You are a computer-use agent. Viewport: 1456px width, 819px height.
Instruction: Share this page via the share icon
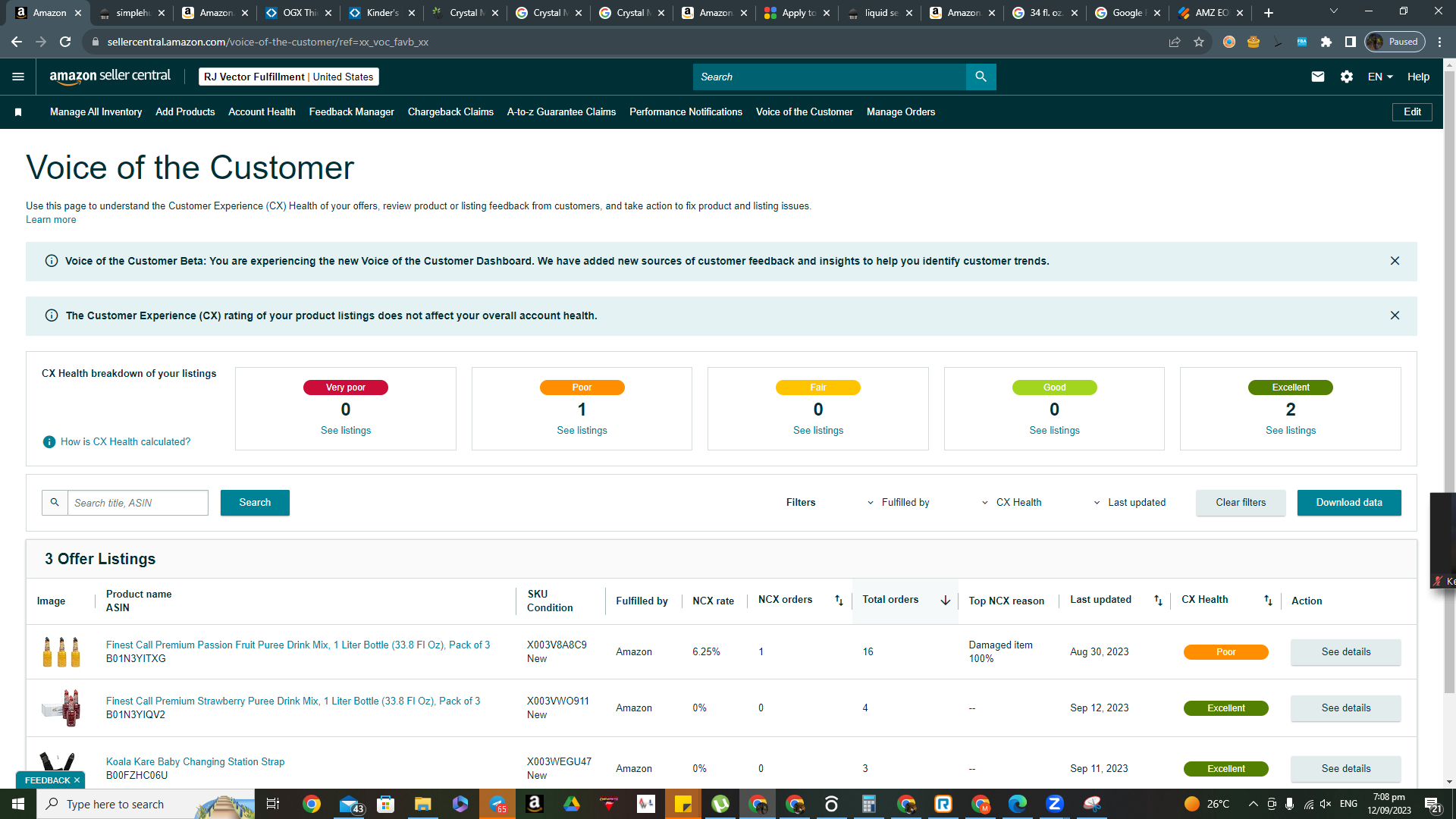[x=1175, y=42]
